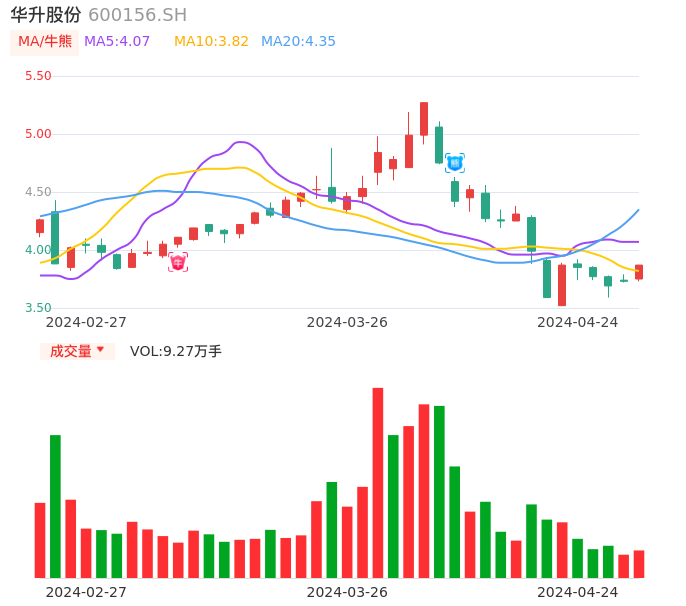
Task: Click the stock code 600156.SH
Action: point(137,15)
